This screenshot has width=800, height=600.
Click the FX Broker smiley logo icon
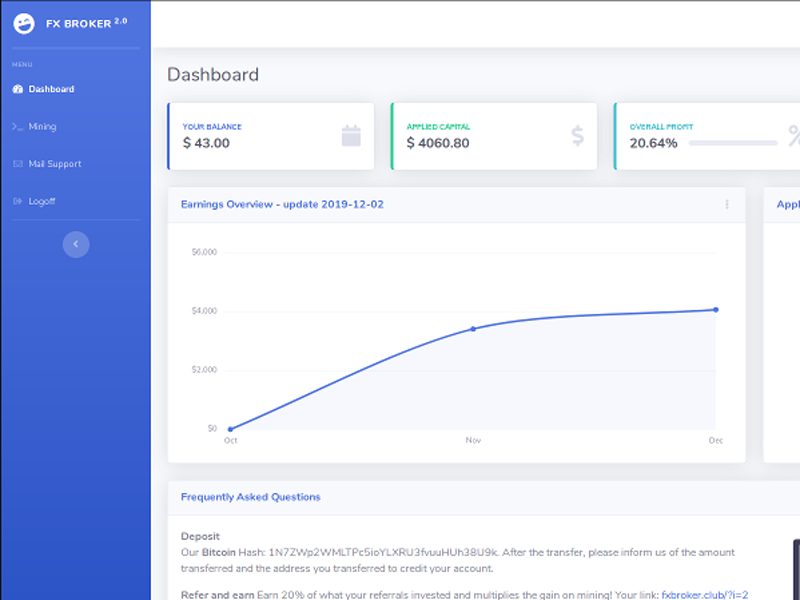[x=24, y=23]
